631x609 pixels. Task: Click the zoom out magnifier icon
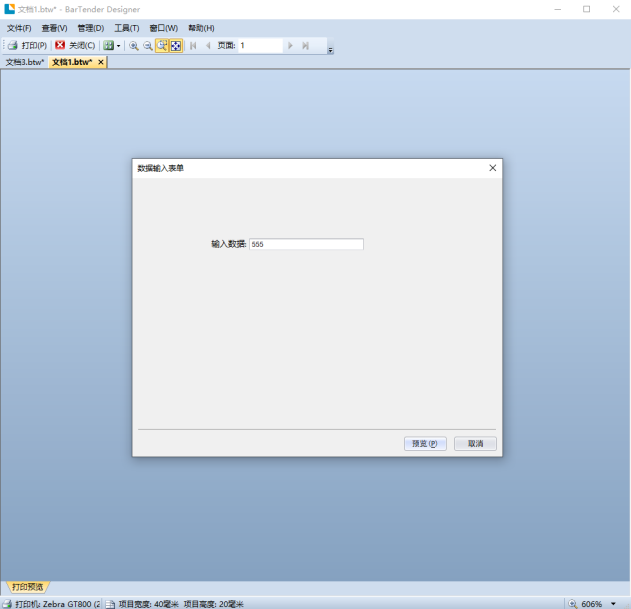point(148,46)
